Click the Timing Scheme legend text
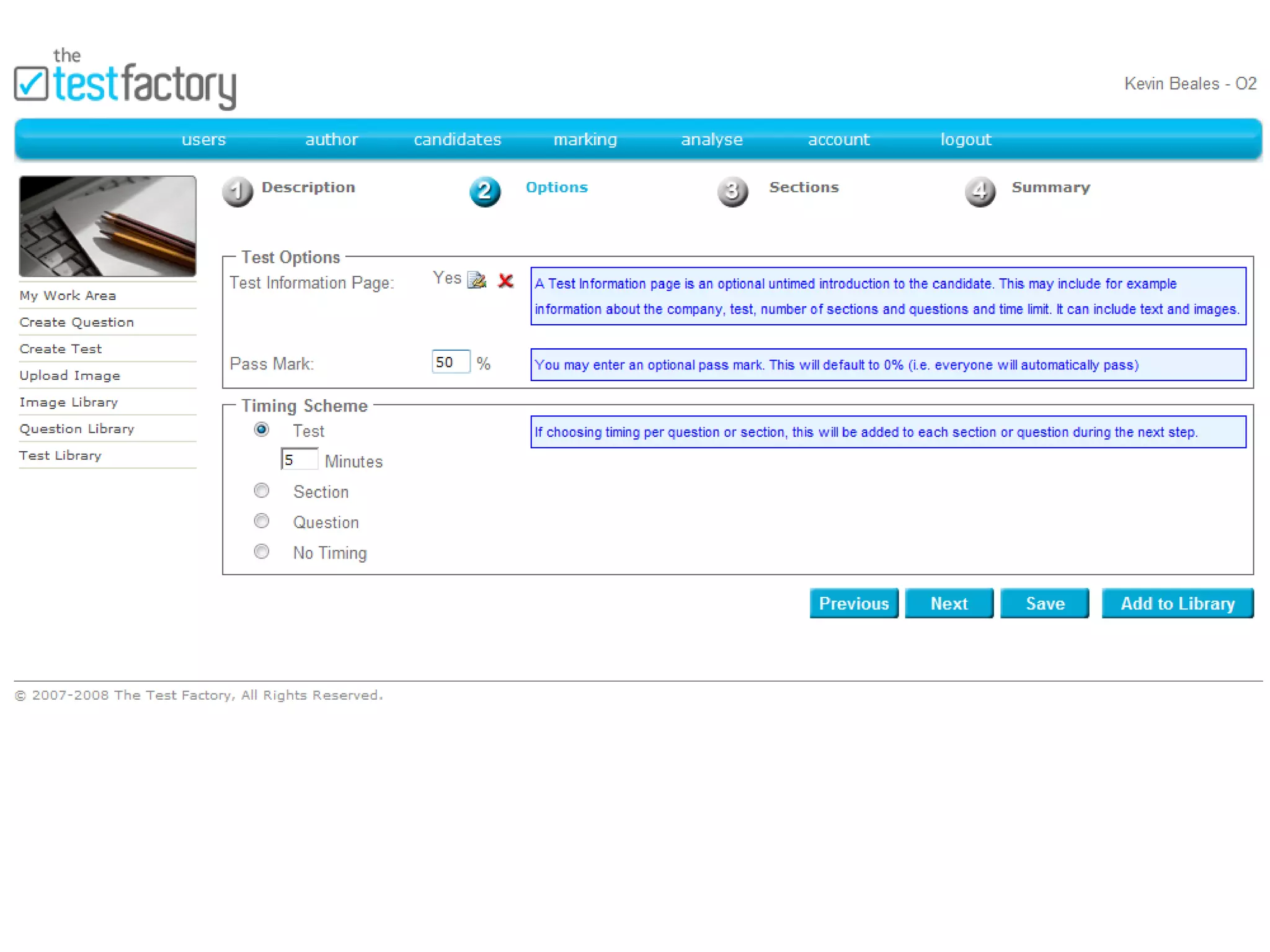Viewport: 1270px width, 952px height. click(x=304, y=405)
